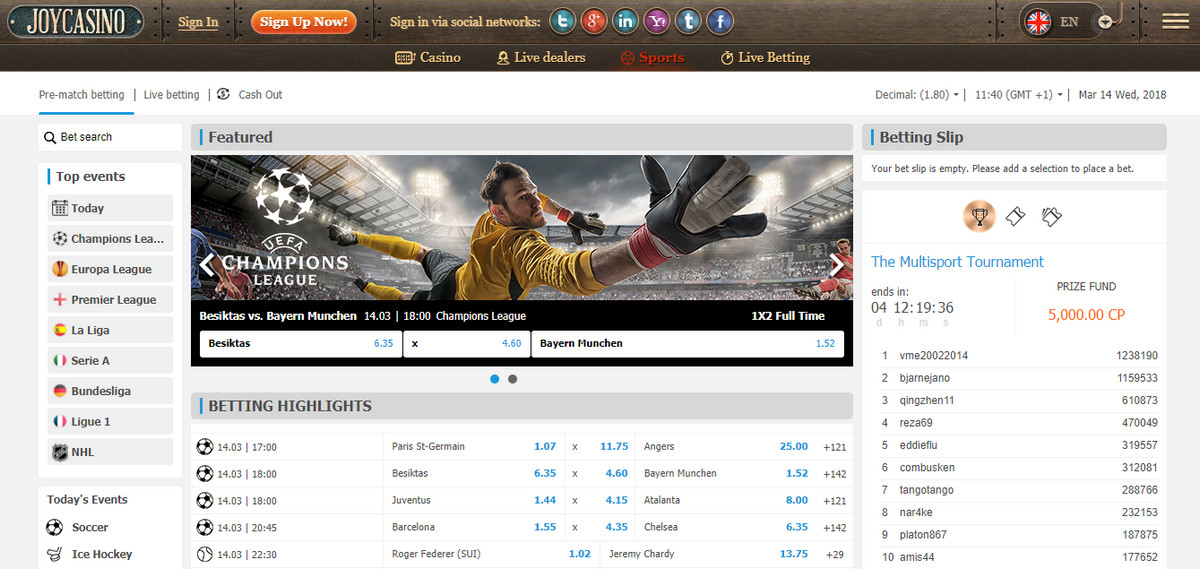This screenshot has height=569, width=1200.
Task: Click the Sign Up Now! button
Action: (304, 21)
